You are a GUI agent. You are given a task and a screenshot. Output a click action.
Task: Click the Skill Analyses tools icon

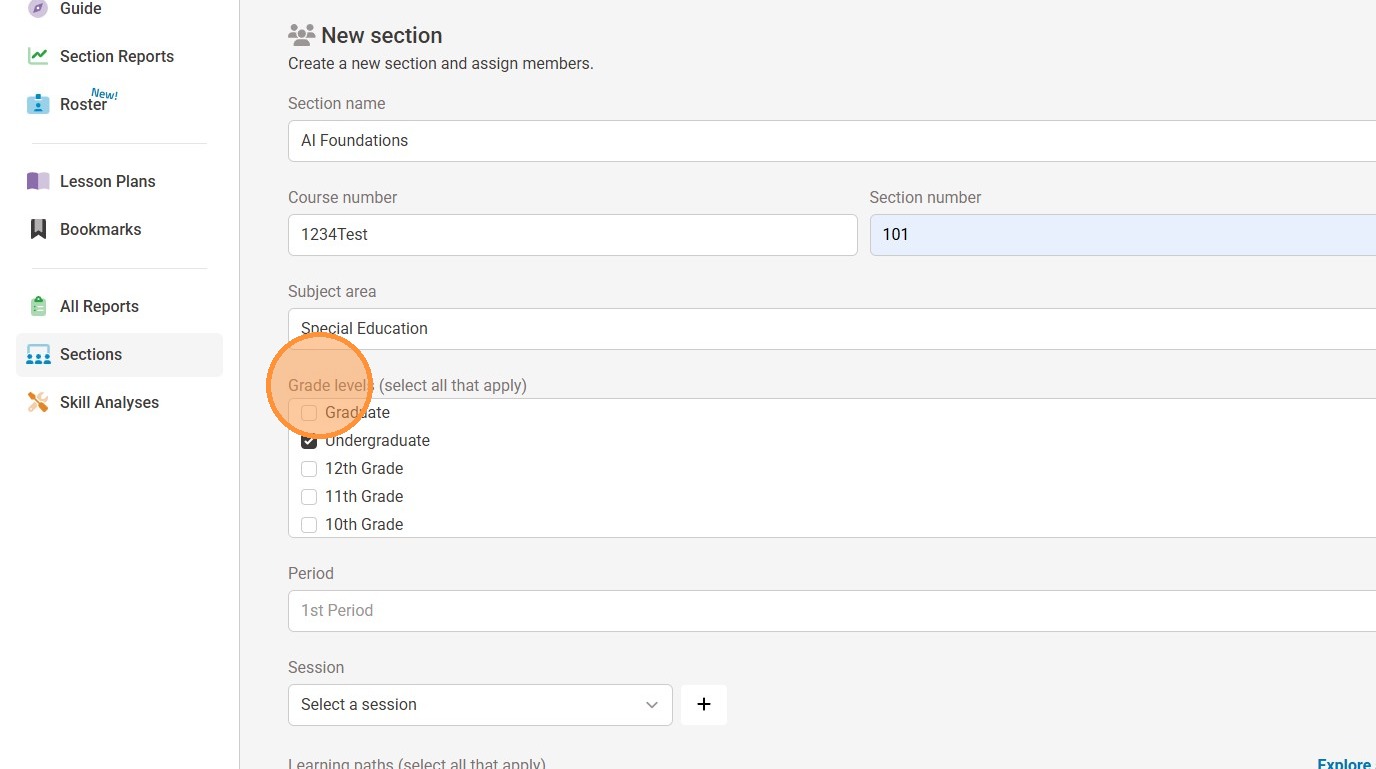(38, 402)
